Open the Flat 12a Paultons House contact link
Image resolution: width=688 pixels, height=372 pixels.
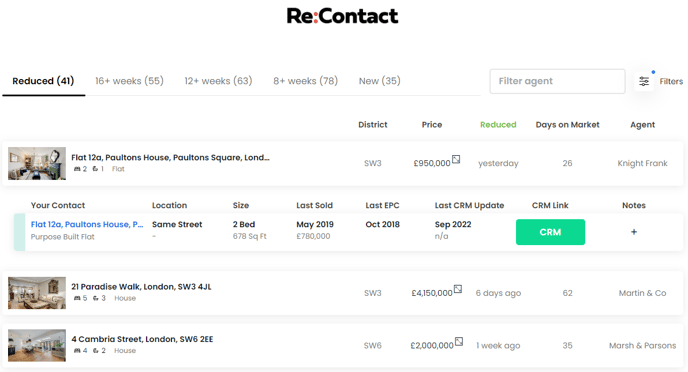(87, 224)
